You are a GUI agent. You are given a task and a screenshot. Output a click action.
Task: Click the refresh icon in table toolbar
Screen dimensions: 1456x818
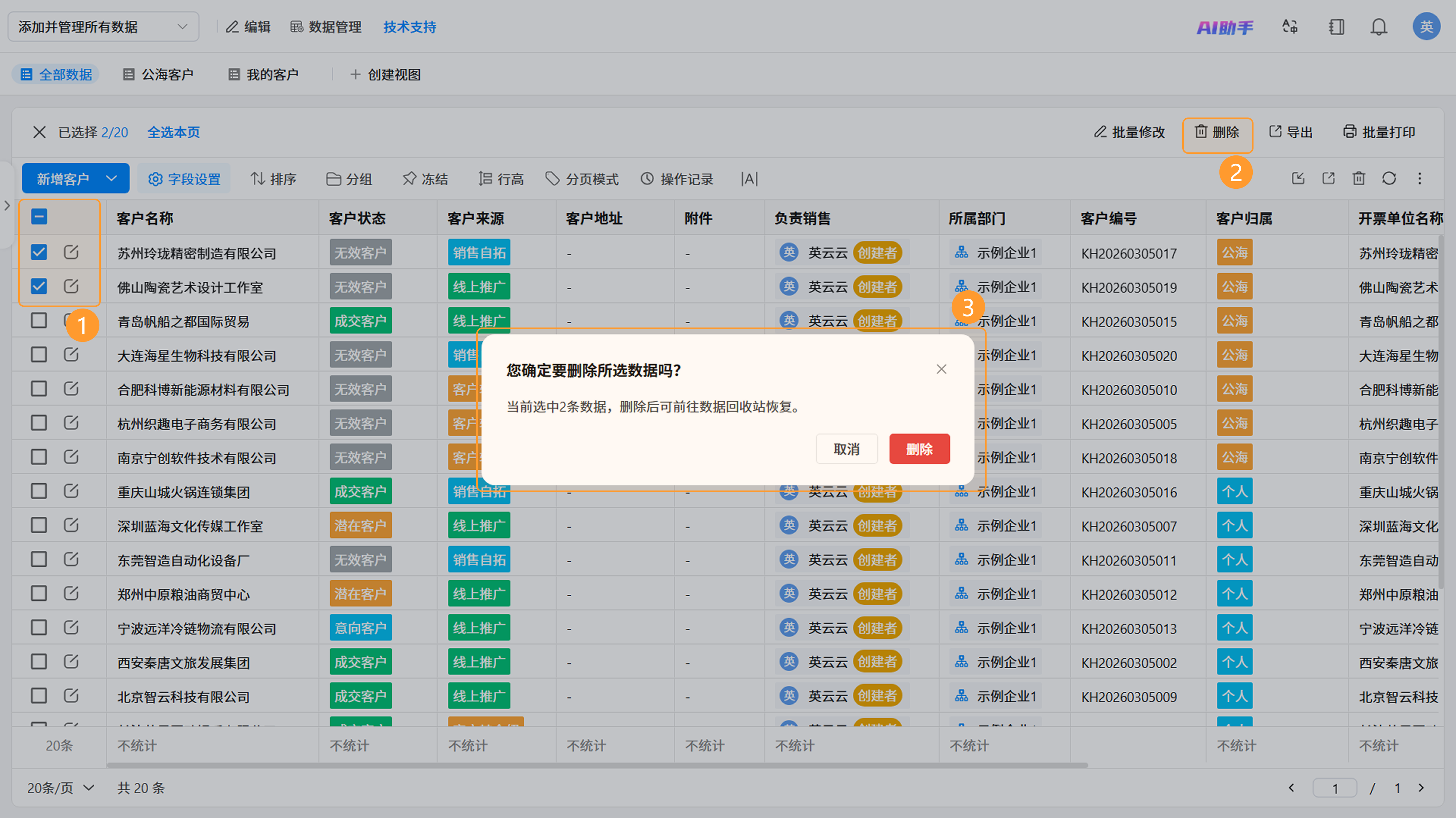tap(1389, 179)
